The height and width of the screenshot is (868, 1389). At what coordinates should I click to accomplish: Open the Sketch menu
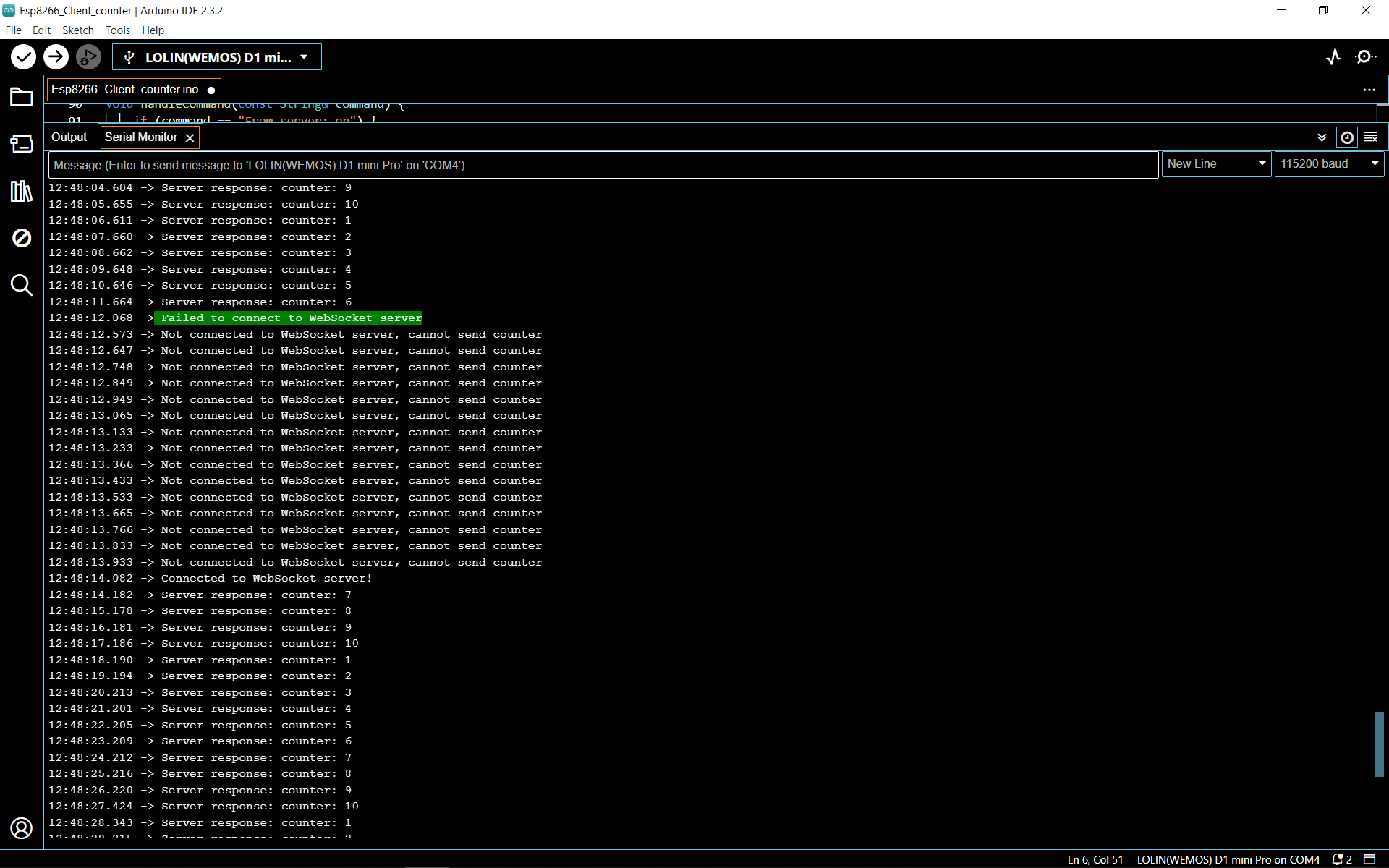point(77,30)
